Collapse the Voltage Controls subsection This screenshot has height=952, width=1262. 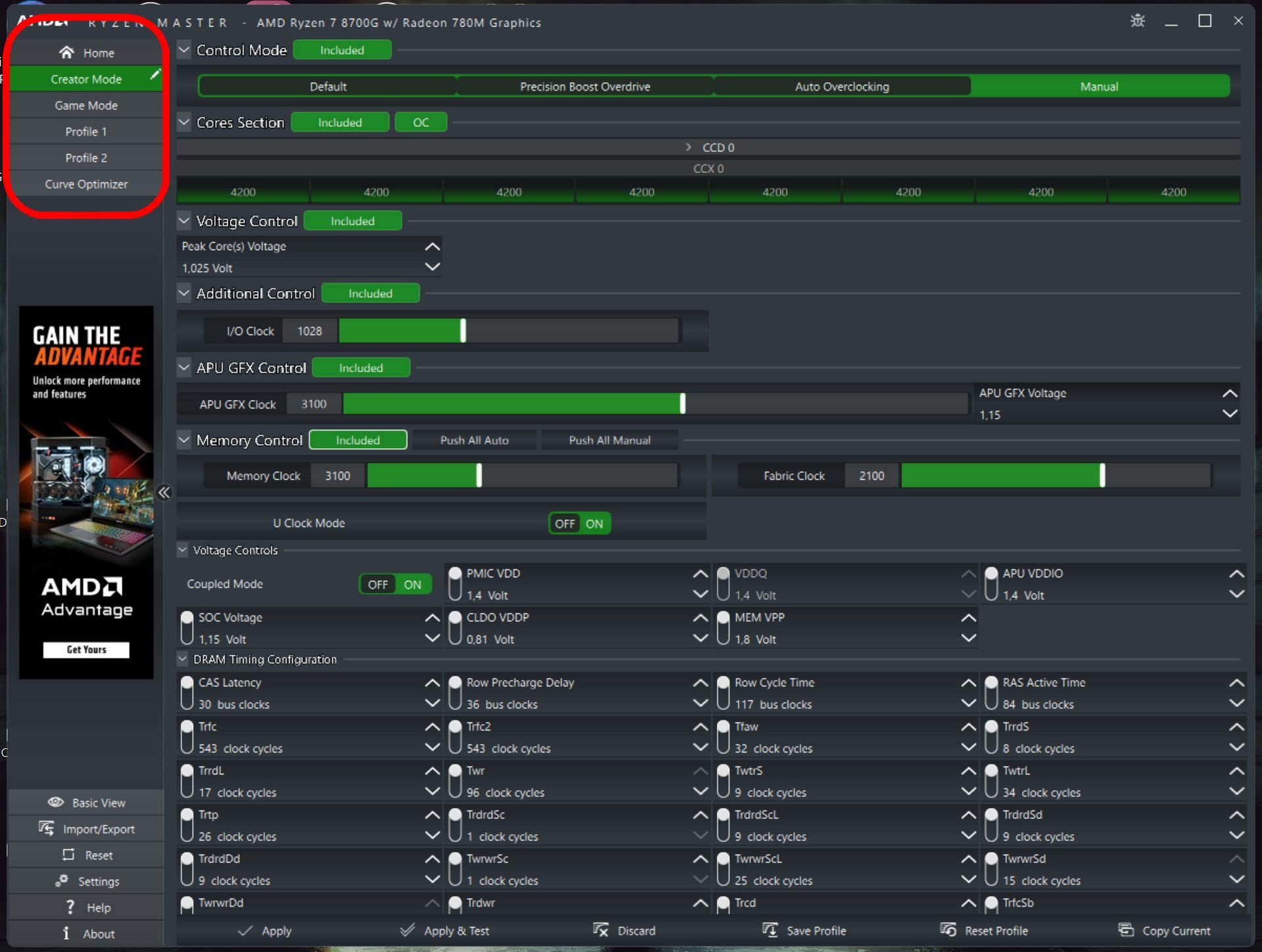coord(183,550)
